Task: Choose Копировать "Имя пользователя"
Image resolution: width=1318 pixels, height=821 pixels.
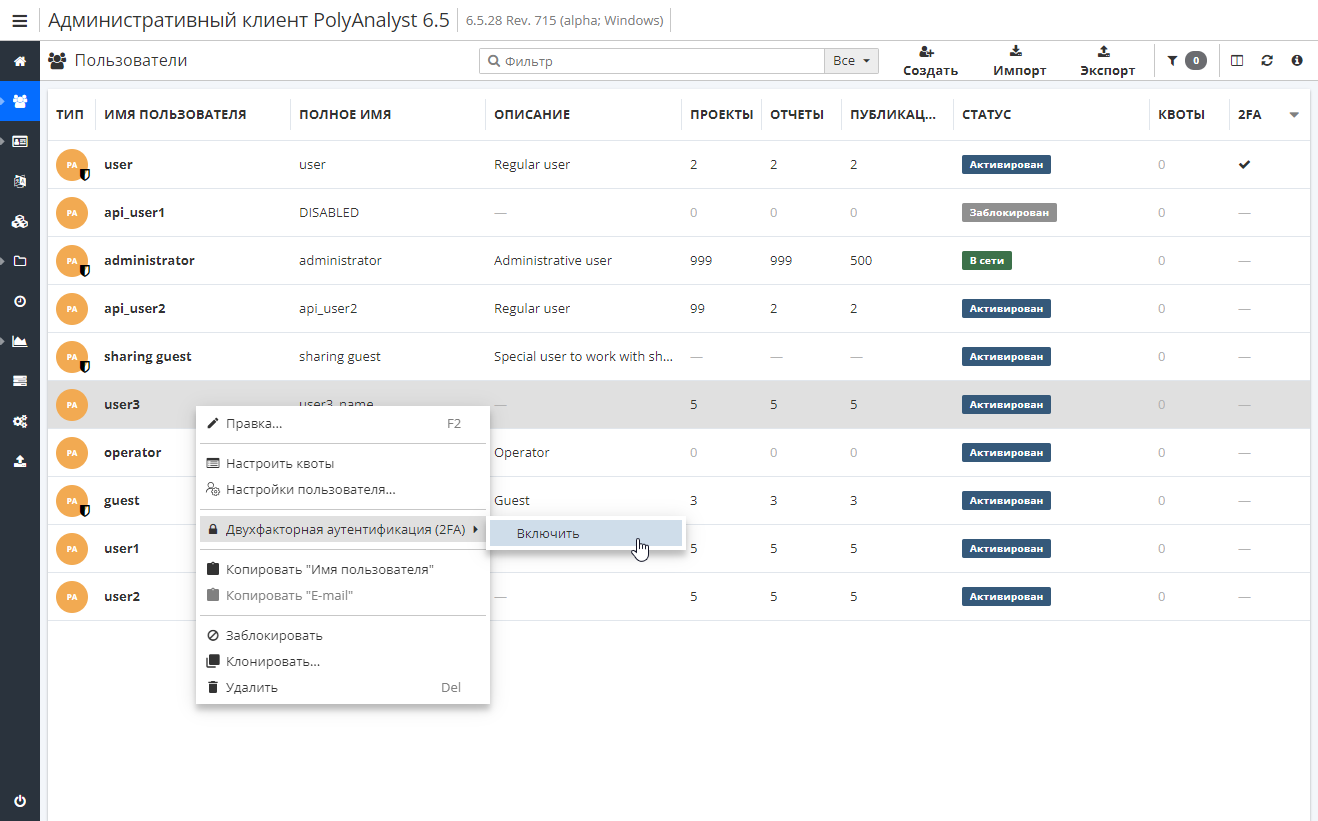Action: point(342,569)
